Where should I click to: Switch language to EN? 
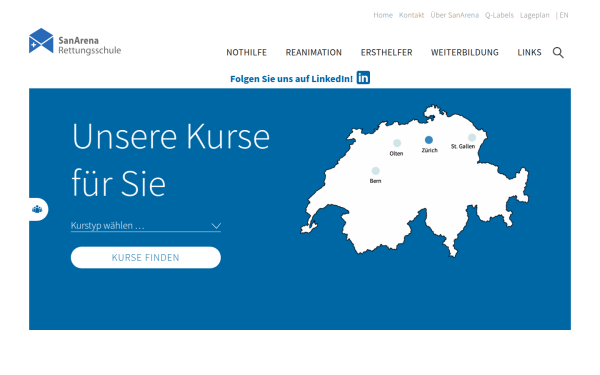564,15
